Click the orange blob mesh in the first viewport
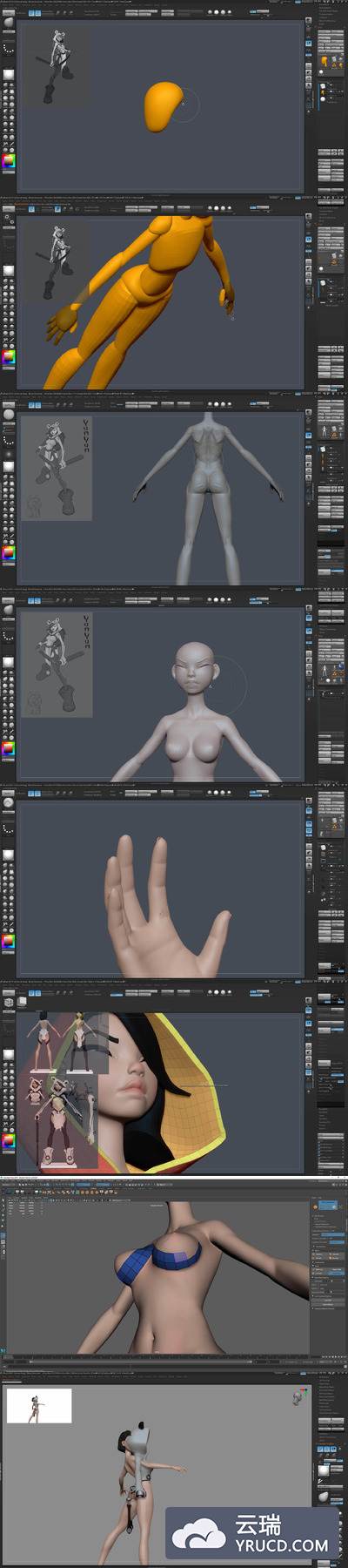Screen dimensions: 348x1568 coord(162,106)
